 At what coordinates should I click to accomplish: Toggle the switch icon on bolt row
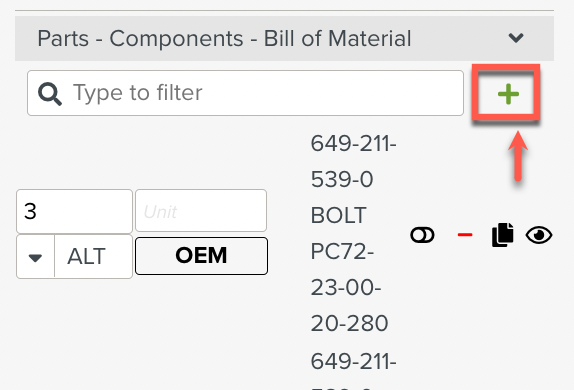tap(422, 235)
